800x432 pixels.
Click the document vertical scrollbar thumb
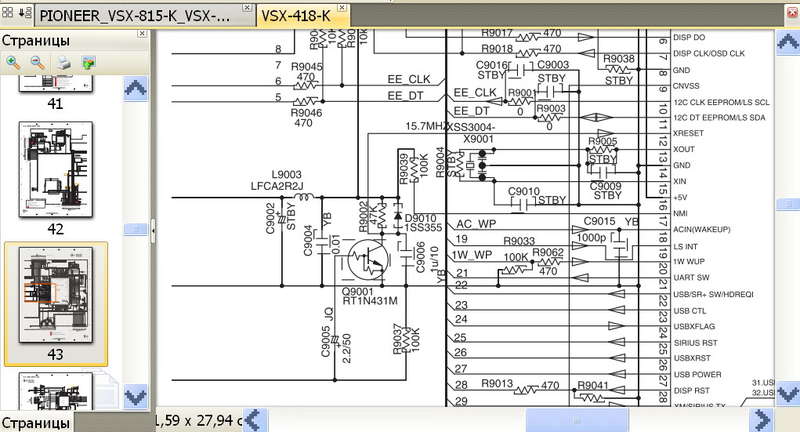pos(788,204)
